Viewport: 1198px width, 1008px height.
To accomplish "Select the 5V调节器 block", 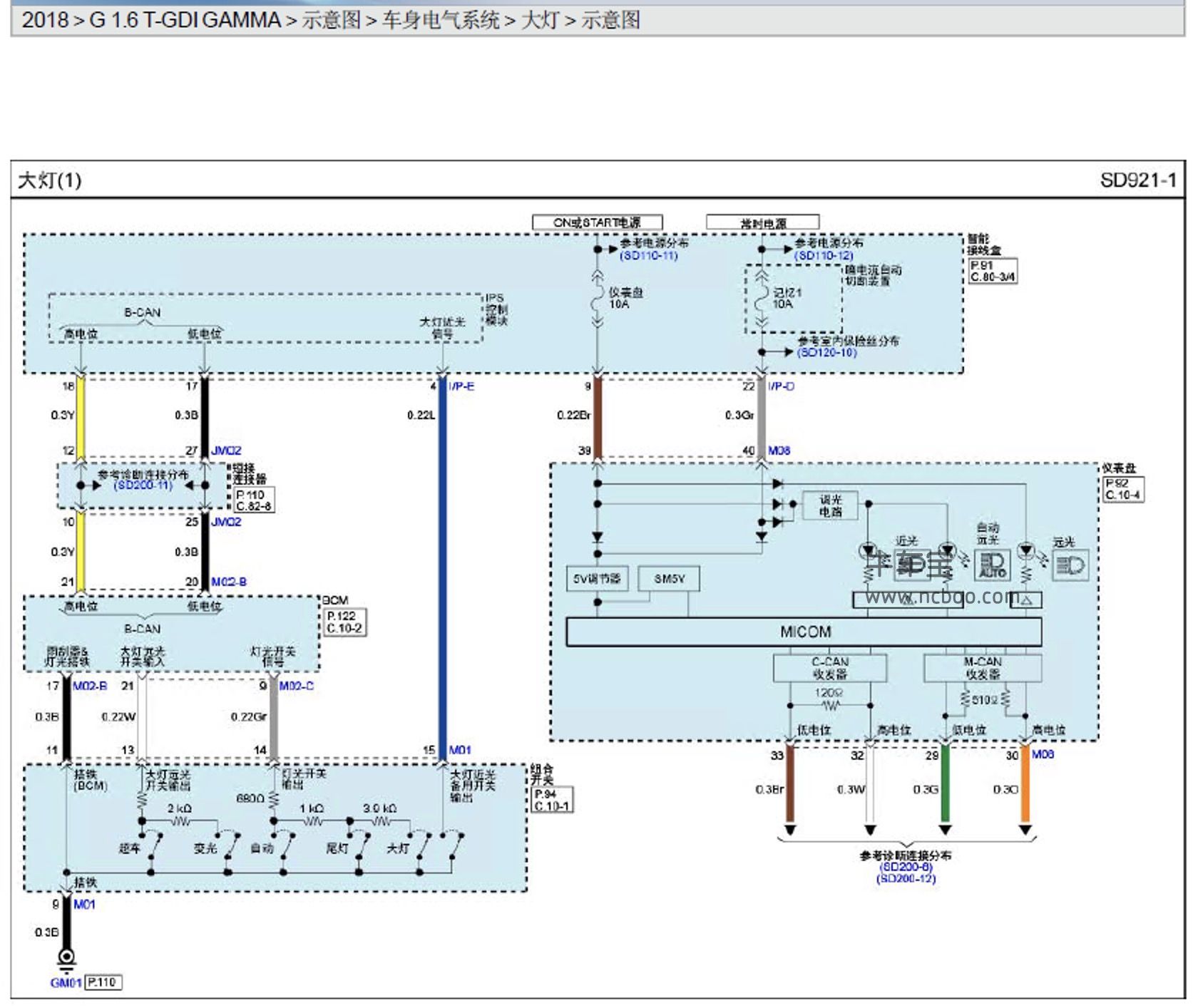I will click(x=597, y=578).
